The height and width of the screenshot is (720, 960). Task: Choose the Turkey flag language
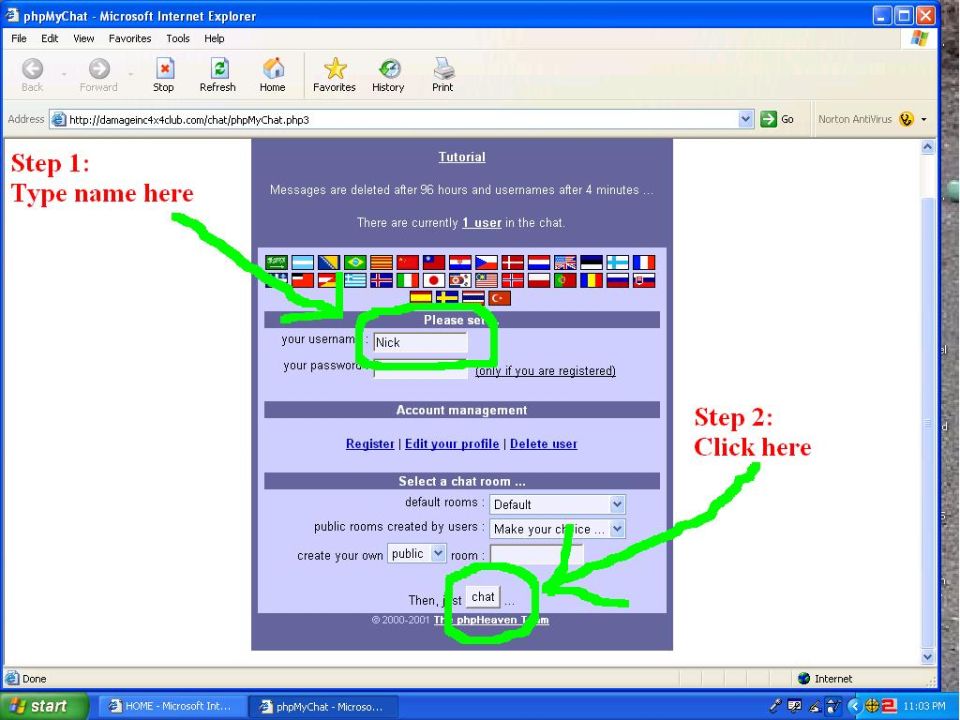point(500,298)
